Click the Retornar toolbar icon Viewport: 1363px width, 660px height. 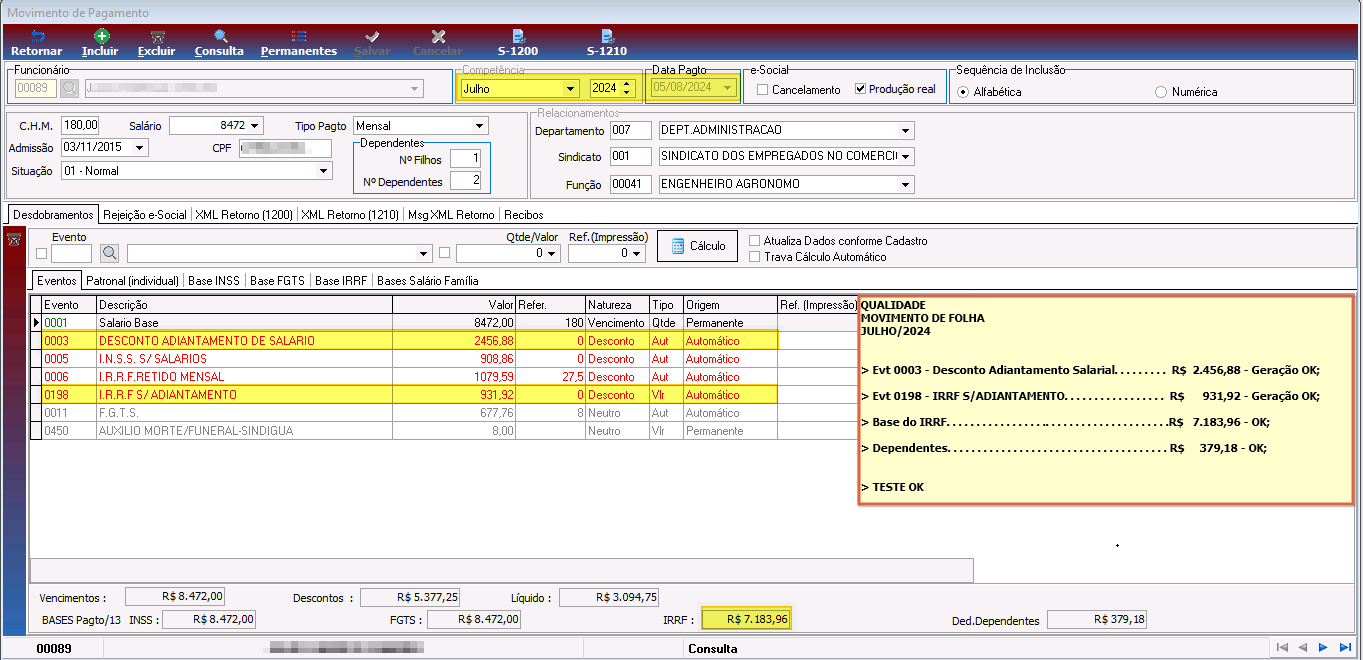[x=37, y=36]
